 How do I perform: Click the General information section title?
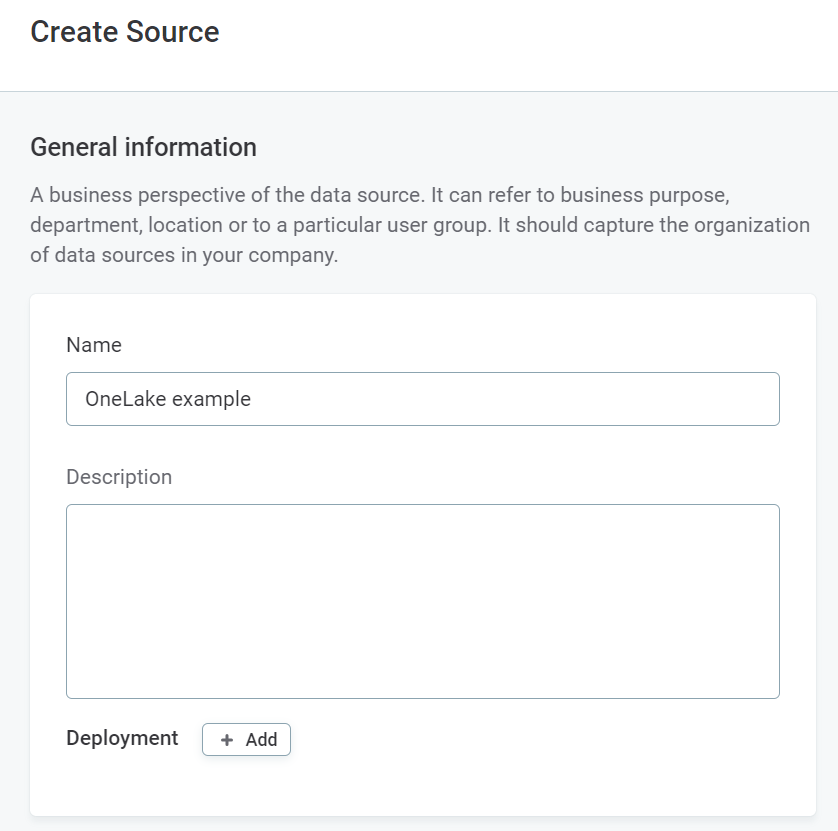click(x=143, y=146)
